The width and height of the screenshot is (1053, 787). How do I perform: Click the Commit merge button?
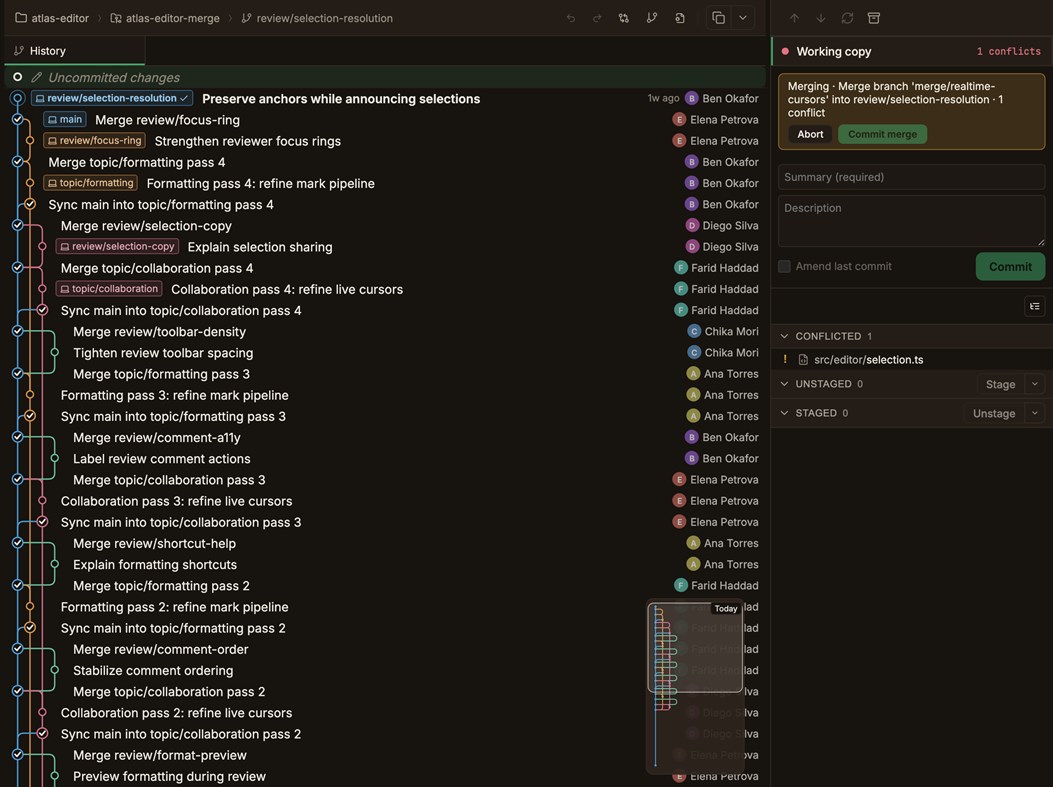point(882,134)
